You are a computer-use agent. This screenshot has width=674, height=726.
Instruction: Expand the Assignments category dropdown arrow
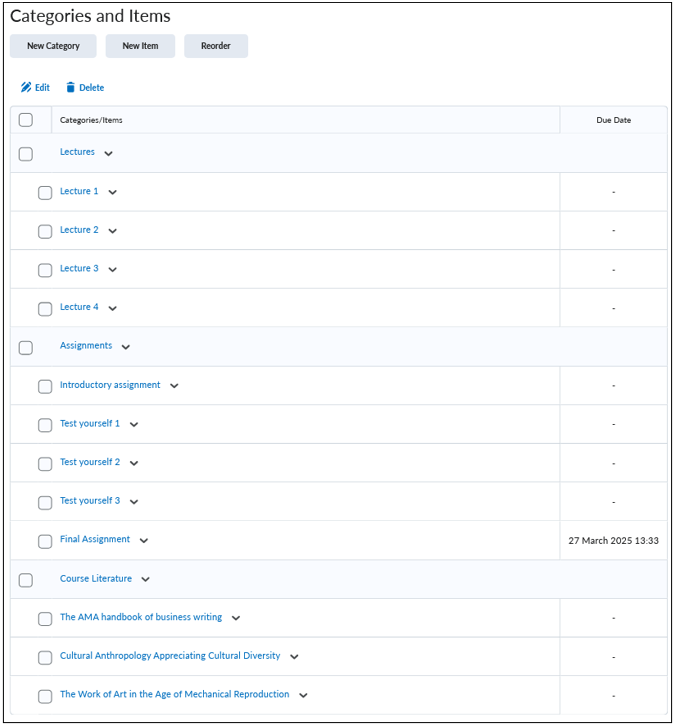click(125, 347)
